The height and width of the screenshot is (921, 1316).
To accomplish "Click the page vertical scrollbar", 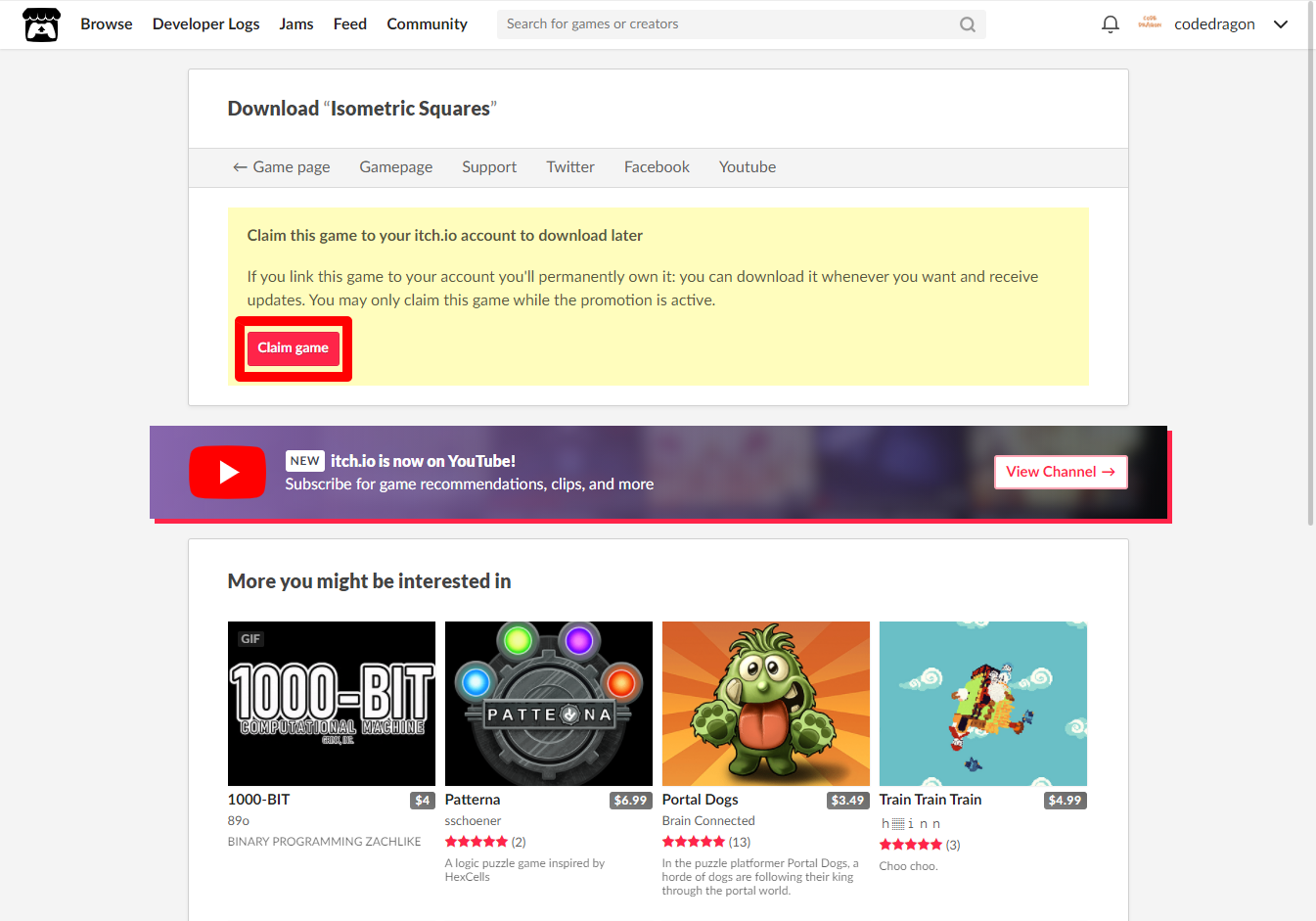I will click(1311, 264).
